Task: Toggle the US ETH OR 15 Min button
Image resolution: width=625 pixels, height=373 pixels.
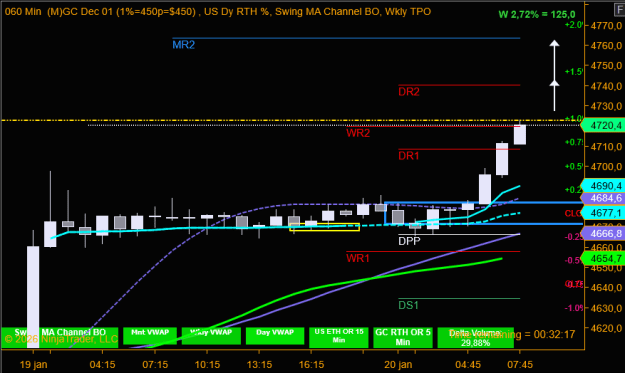Action: click(x=339, y=337)
